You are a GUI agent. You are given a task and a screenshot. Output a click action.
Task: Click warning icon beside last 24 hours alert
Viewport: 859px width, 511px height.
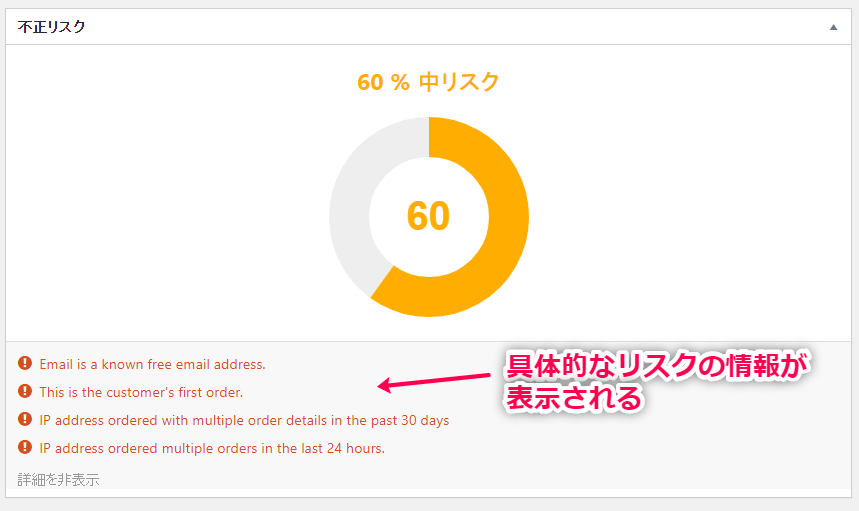click(x=25, y=447)
